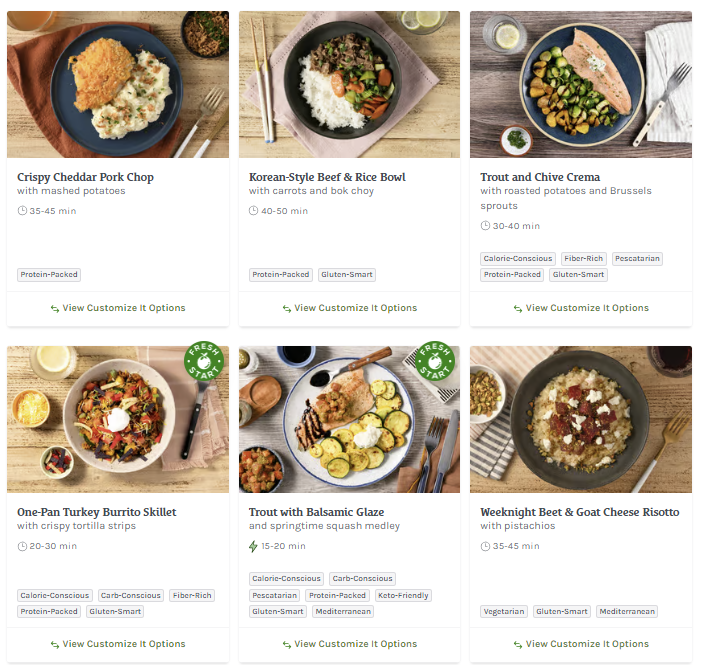
Task: Click the clock icon under Crispy Cheddar Pork Chop
Action: (x=22, y=211)
